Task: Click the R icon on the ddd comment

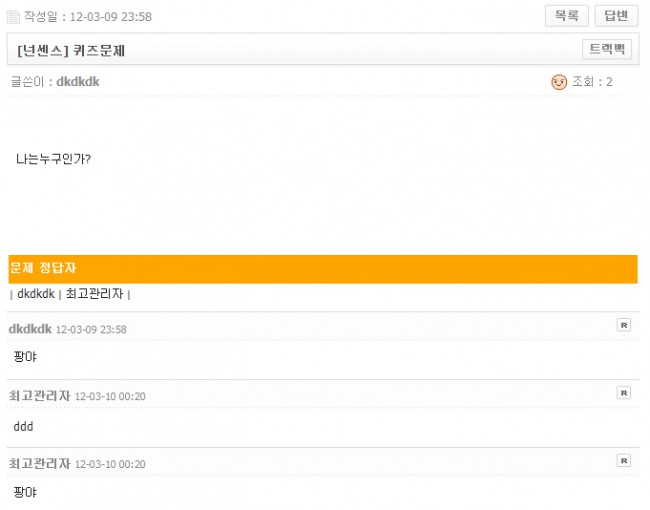Action: [624, 393]
